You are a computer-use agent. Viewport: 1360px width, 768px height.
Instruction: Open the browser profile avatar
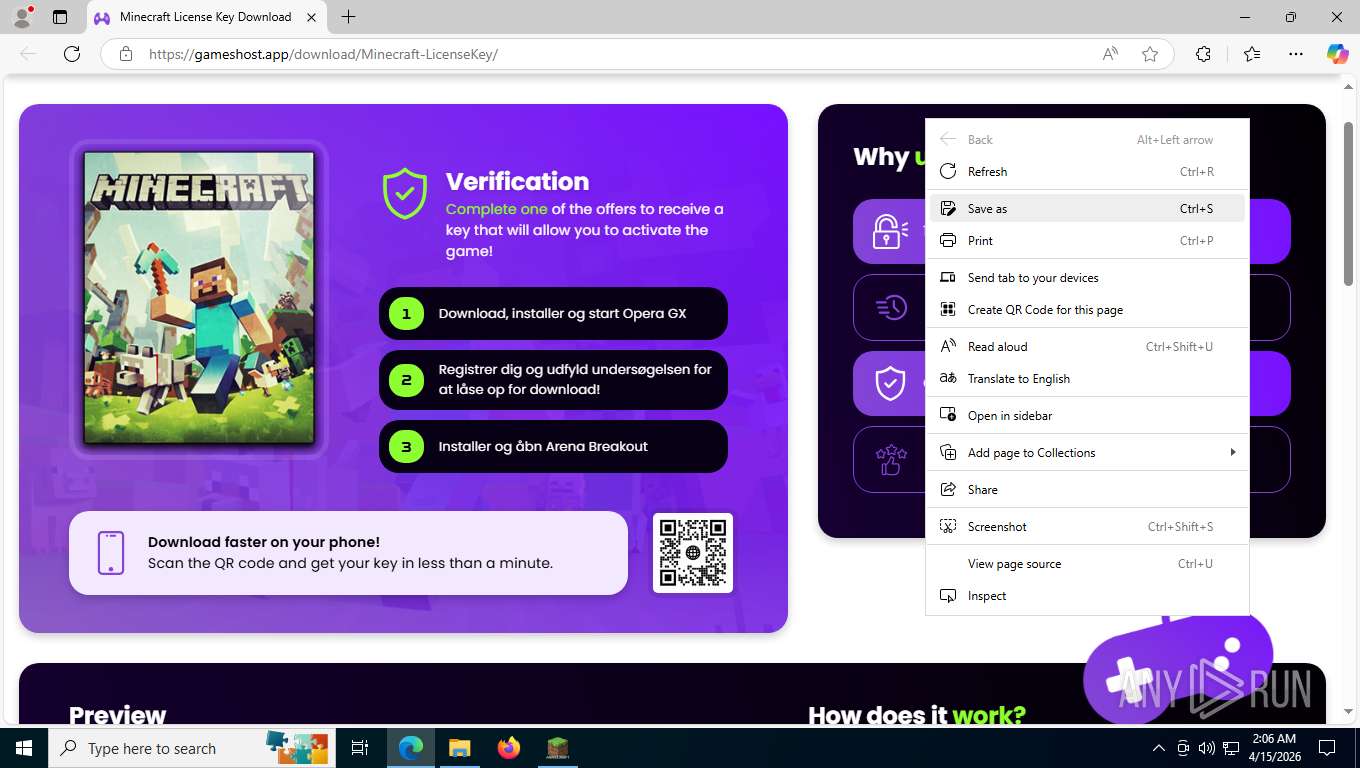(22, 17)
